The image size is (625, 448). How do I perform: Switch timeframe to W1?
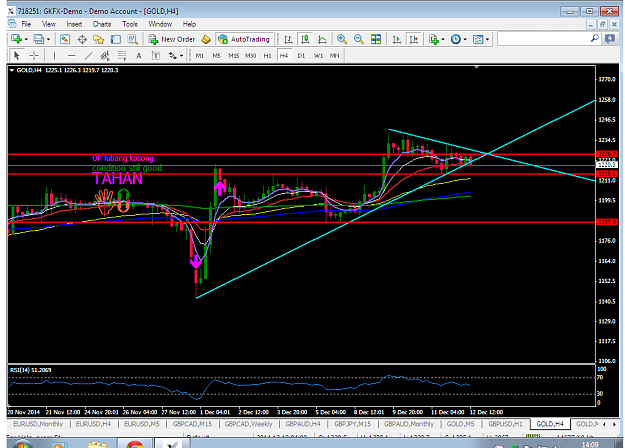click(x=318, y=55)
